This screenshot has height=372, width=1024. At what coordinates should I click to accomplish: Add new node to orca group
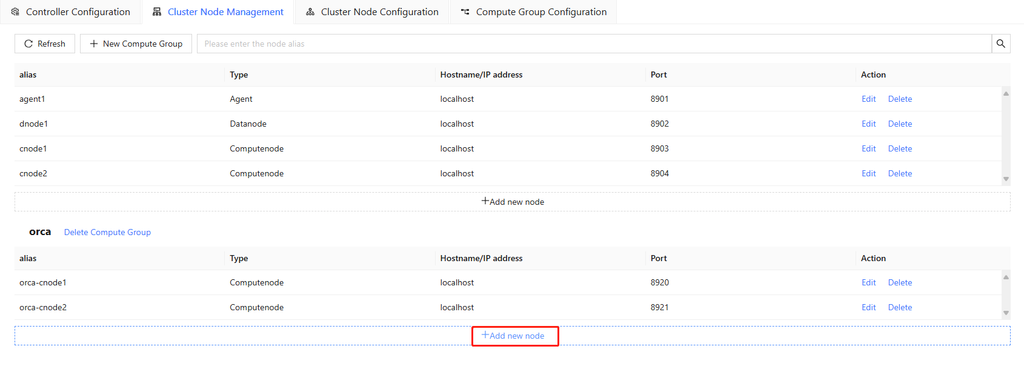[513, 335]
